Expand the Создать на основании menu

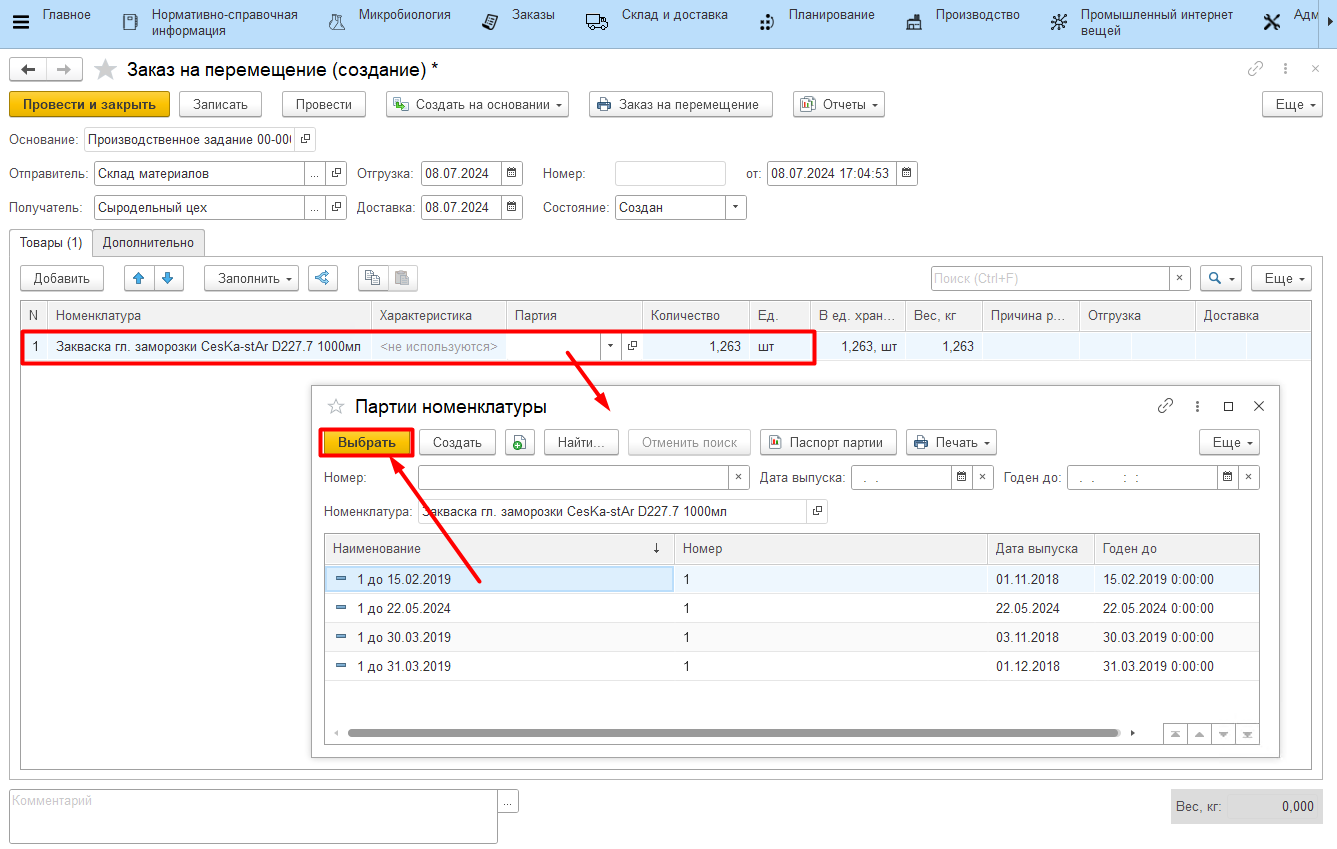pos(477,104)
